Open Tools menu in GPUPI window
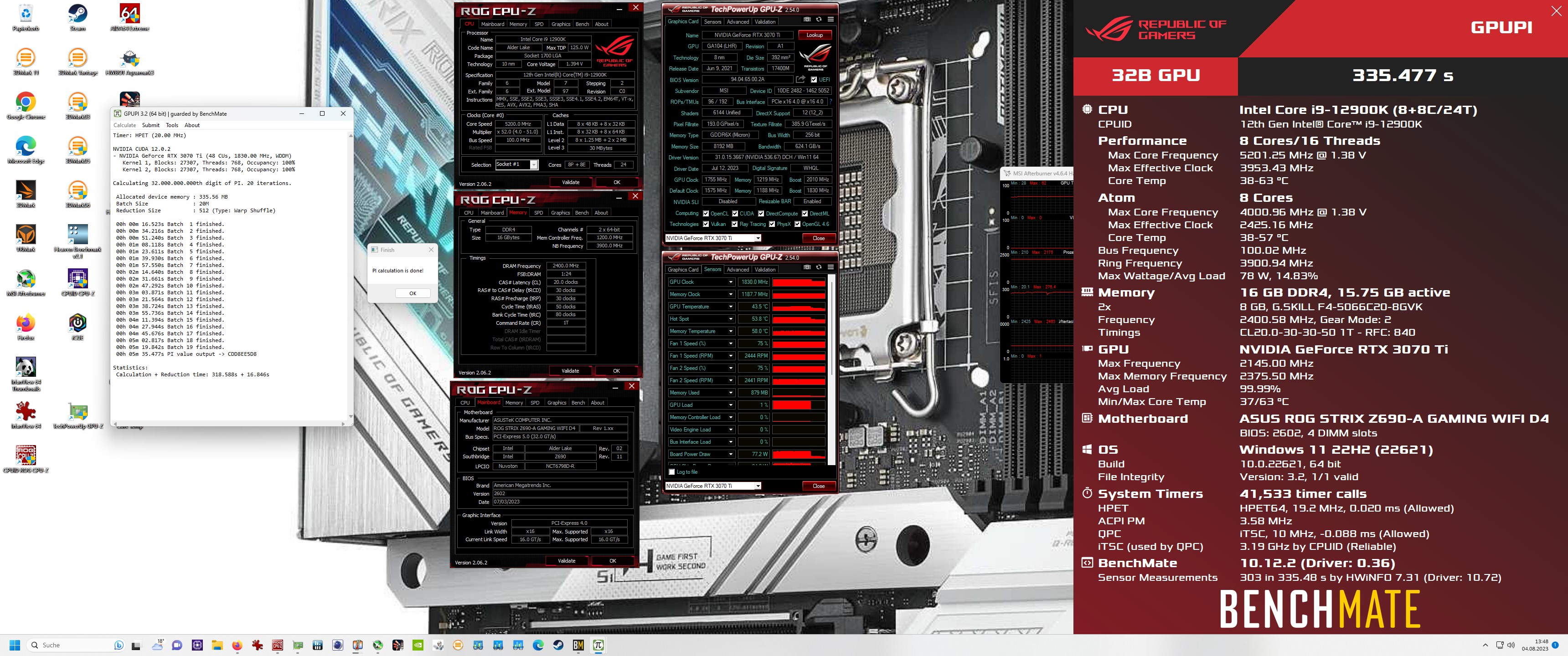This screenshot has width=1568, height=656. (x=172, y=125)
